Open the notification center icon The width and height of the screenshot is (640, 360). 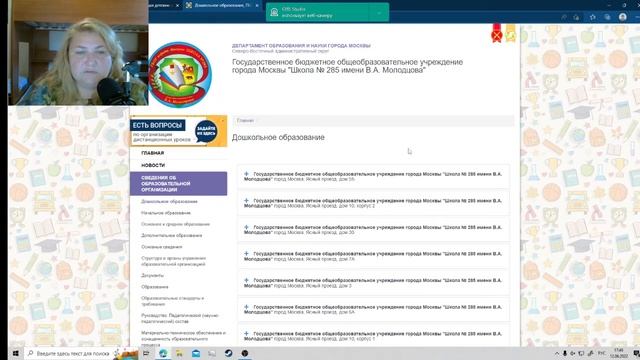click(636, 353)
